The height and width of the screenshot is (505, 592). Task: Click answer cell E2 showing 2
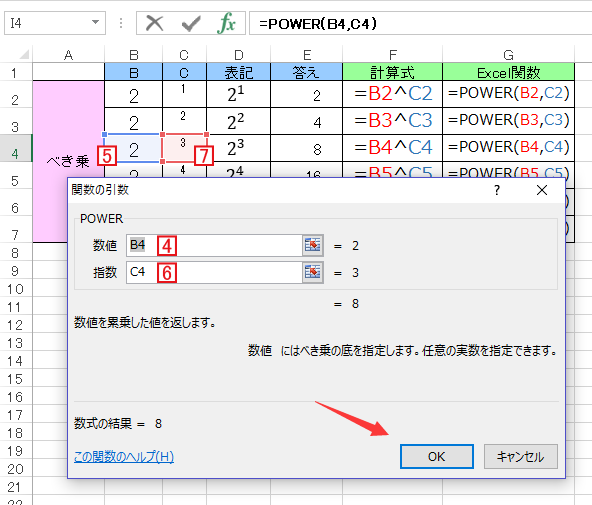307,94
